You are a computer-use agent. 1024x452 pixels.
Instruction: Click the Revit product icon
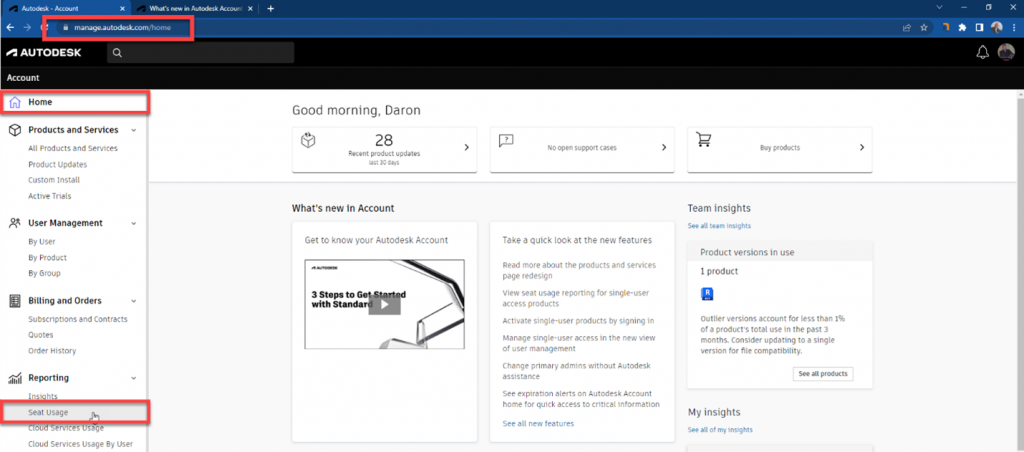pyautogui.click(x=707, y=295)
